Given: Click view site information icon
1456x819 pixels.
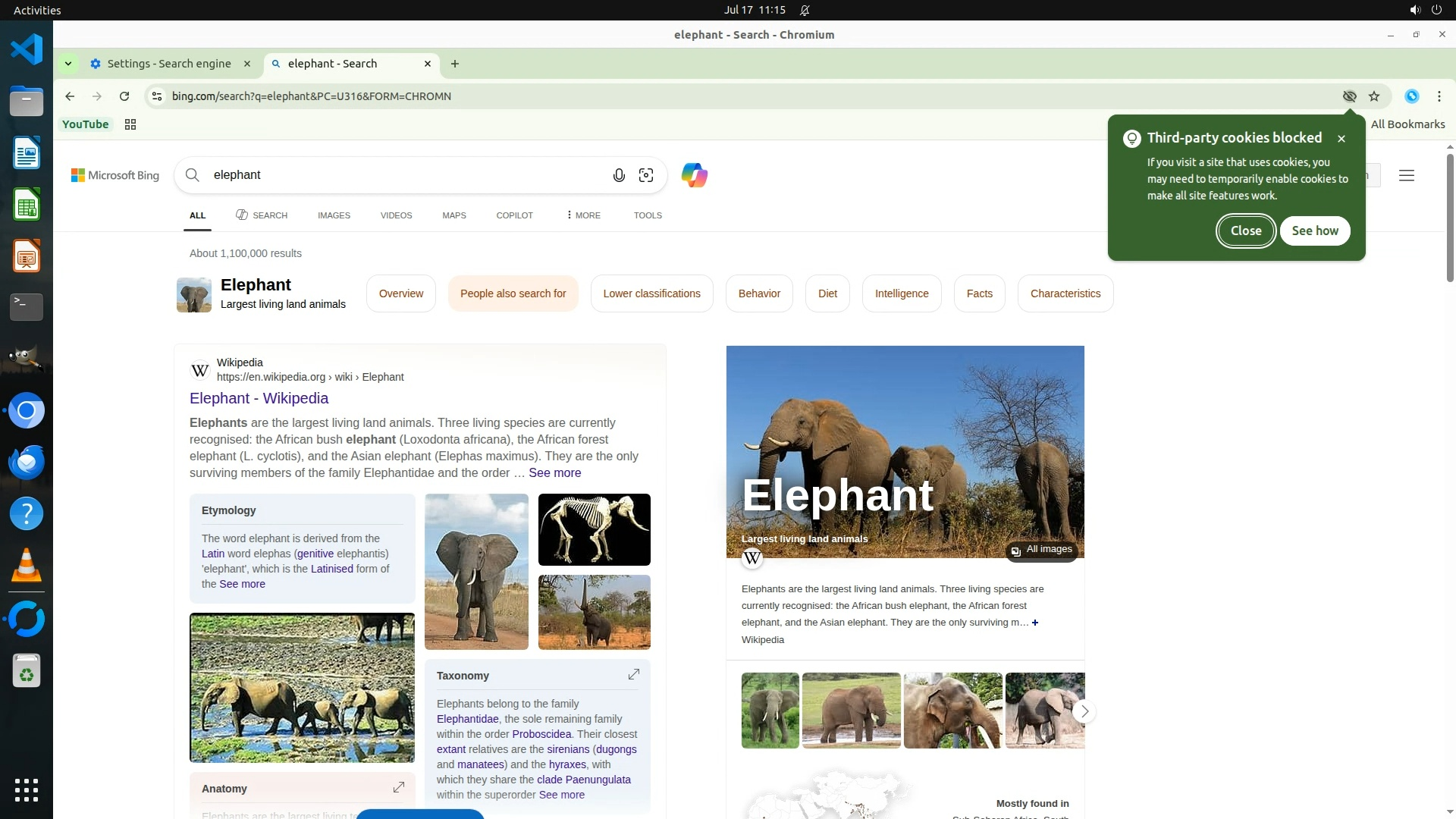Looking at the screenshot, I should (x=156, y=96).
